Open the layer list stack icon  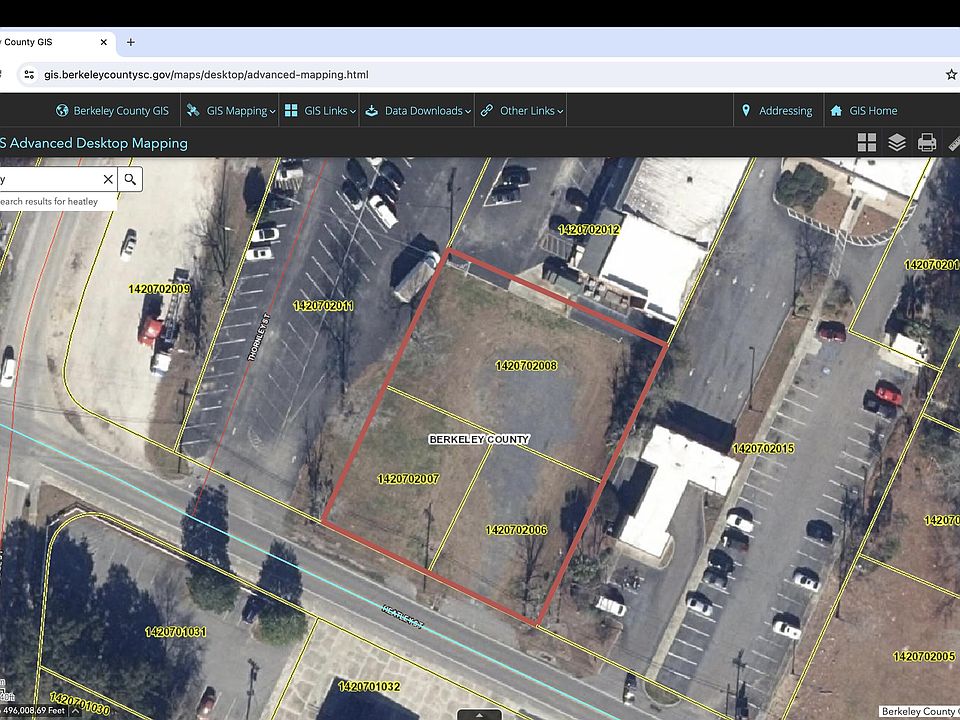click(x=897, y=143)
